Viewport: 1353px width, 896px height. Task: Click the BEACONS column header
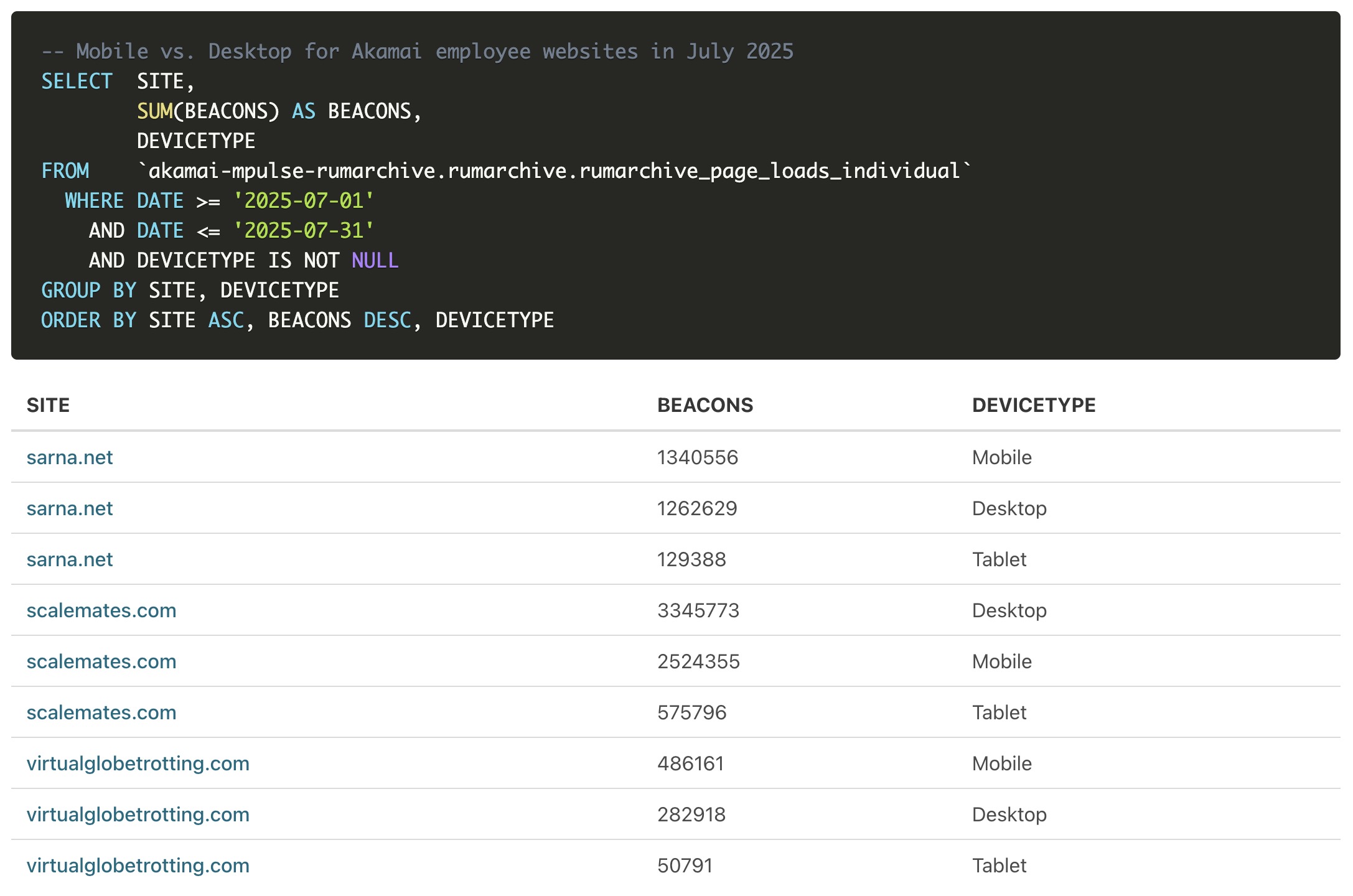tap(705, 405)
